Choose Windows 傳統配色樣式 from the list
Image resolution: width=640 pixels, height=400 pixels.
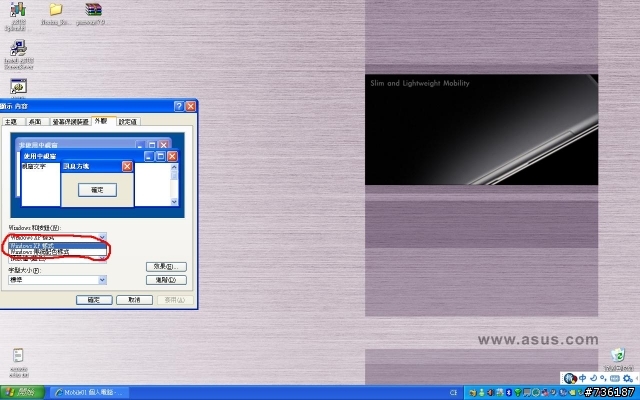pos(57,252)
